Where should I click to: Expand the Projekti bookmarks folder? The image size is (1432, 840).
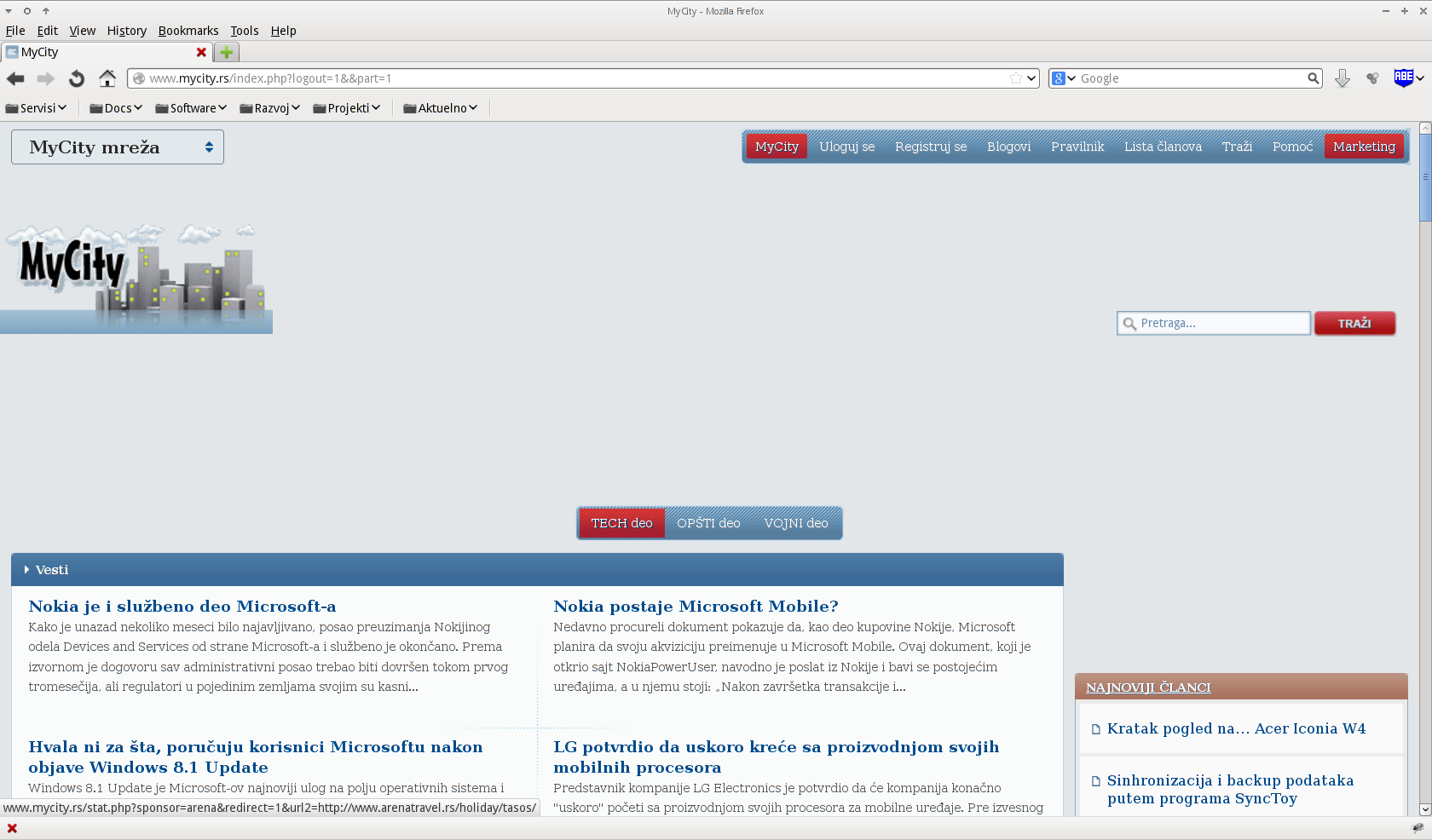pos(347,108)
